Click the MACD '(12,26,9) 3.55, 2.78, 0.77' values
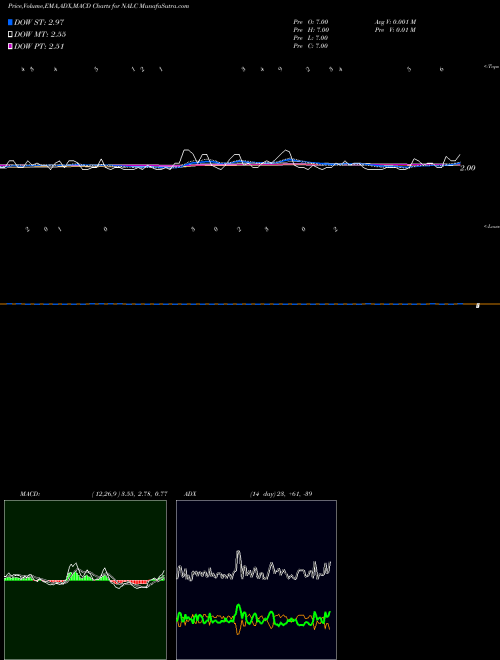The height and width of the screenshot is (660, 500). [130, 494]
